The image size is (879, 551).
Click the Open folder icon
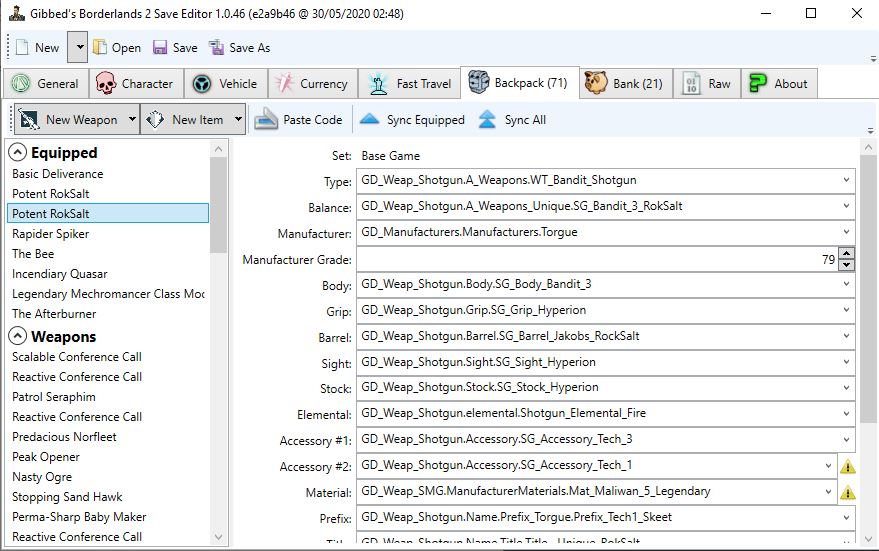[x=100, y=48]
